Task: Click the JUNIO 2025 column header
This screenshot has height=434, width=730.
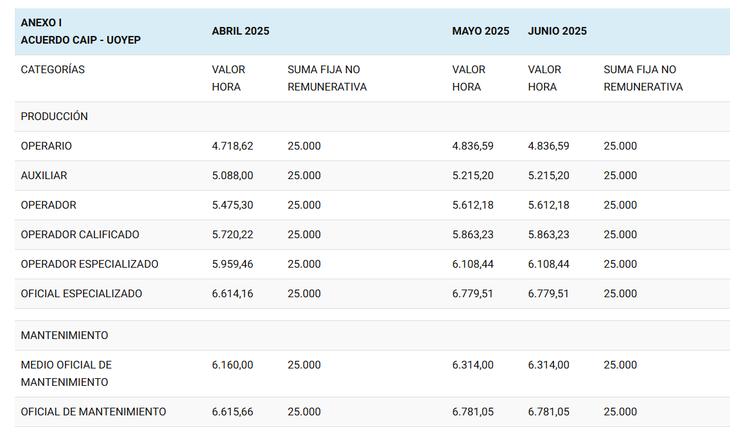Action: click(557, 31)
